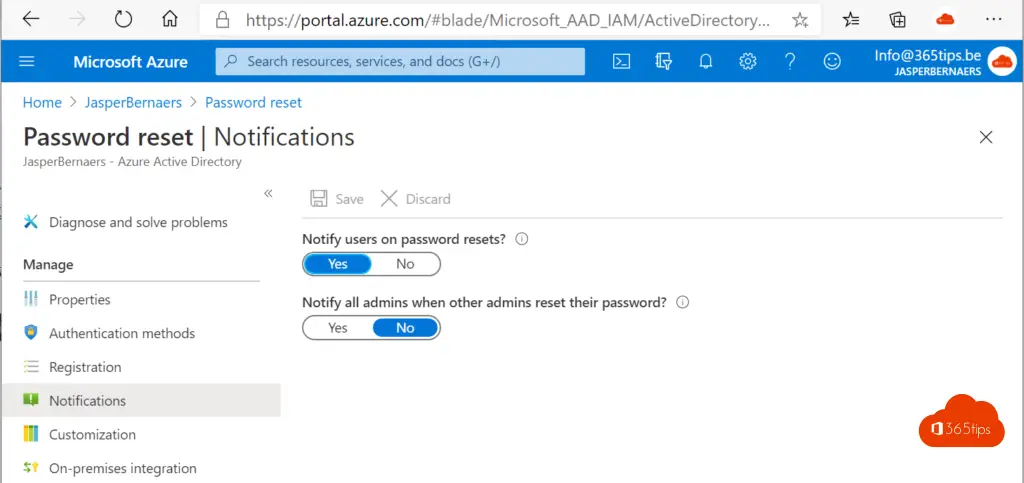
Task: Open the feedback smiley icon
Action: tap(832, 61)
